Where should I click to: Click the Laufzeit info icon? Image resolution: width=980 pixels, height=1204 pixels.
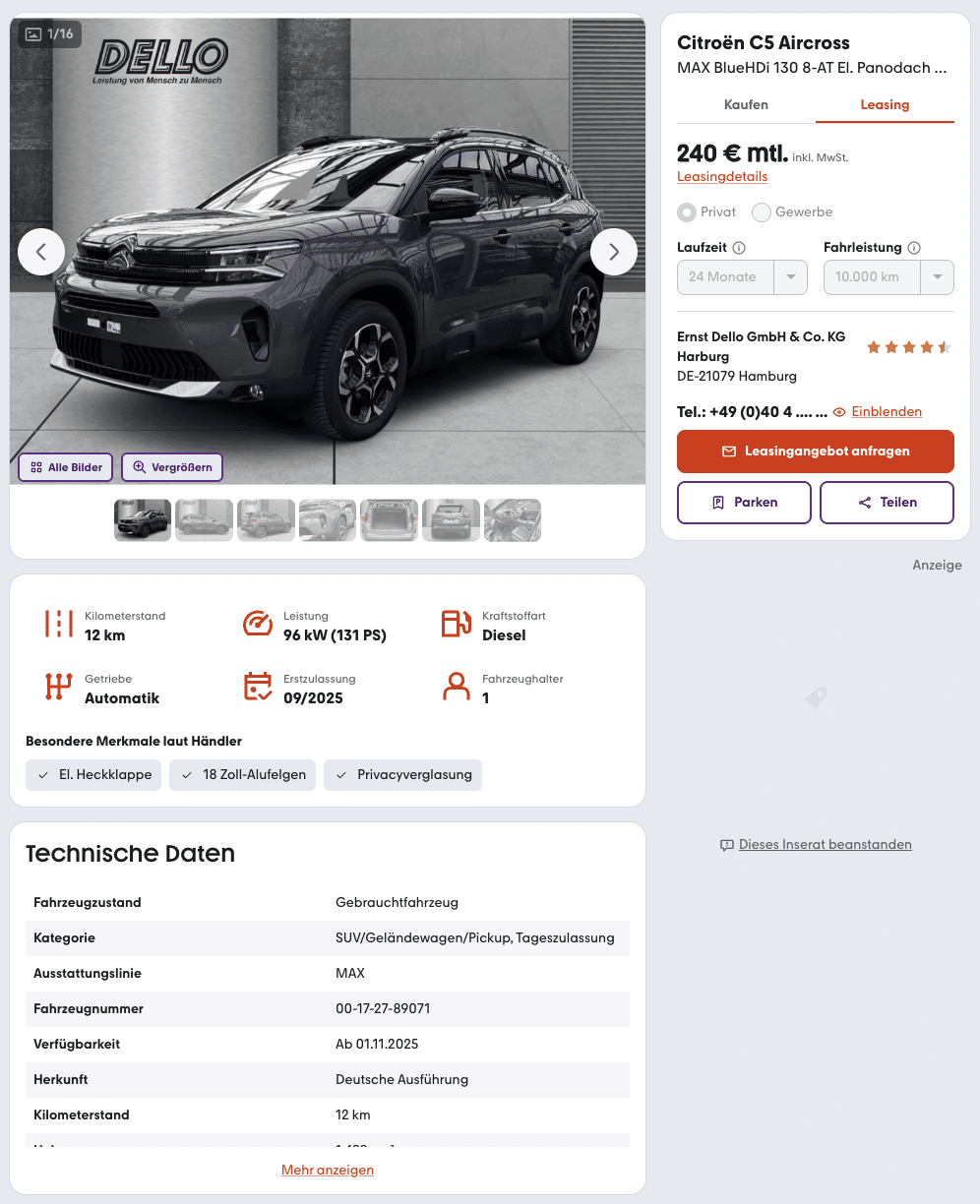coord(739,248)
